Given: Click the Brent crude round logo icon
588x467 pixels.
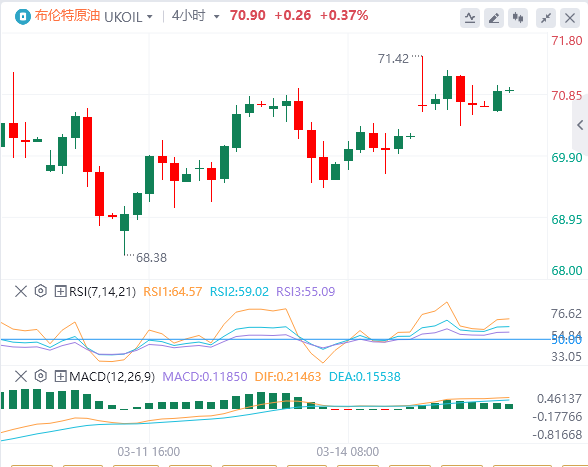Looking at the screenshot, I should pyautogui.click(x=22, y=17).
